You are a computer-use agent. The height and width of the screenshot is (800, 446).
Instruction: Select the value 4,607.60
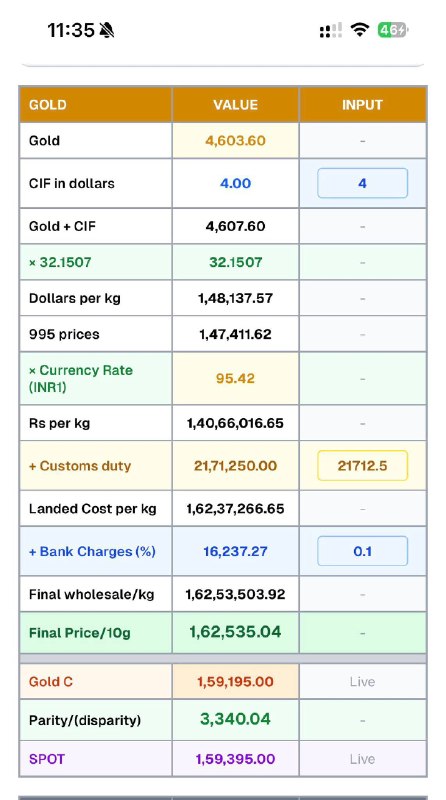coord(235,226)
